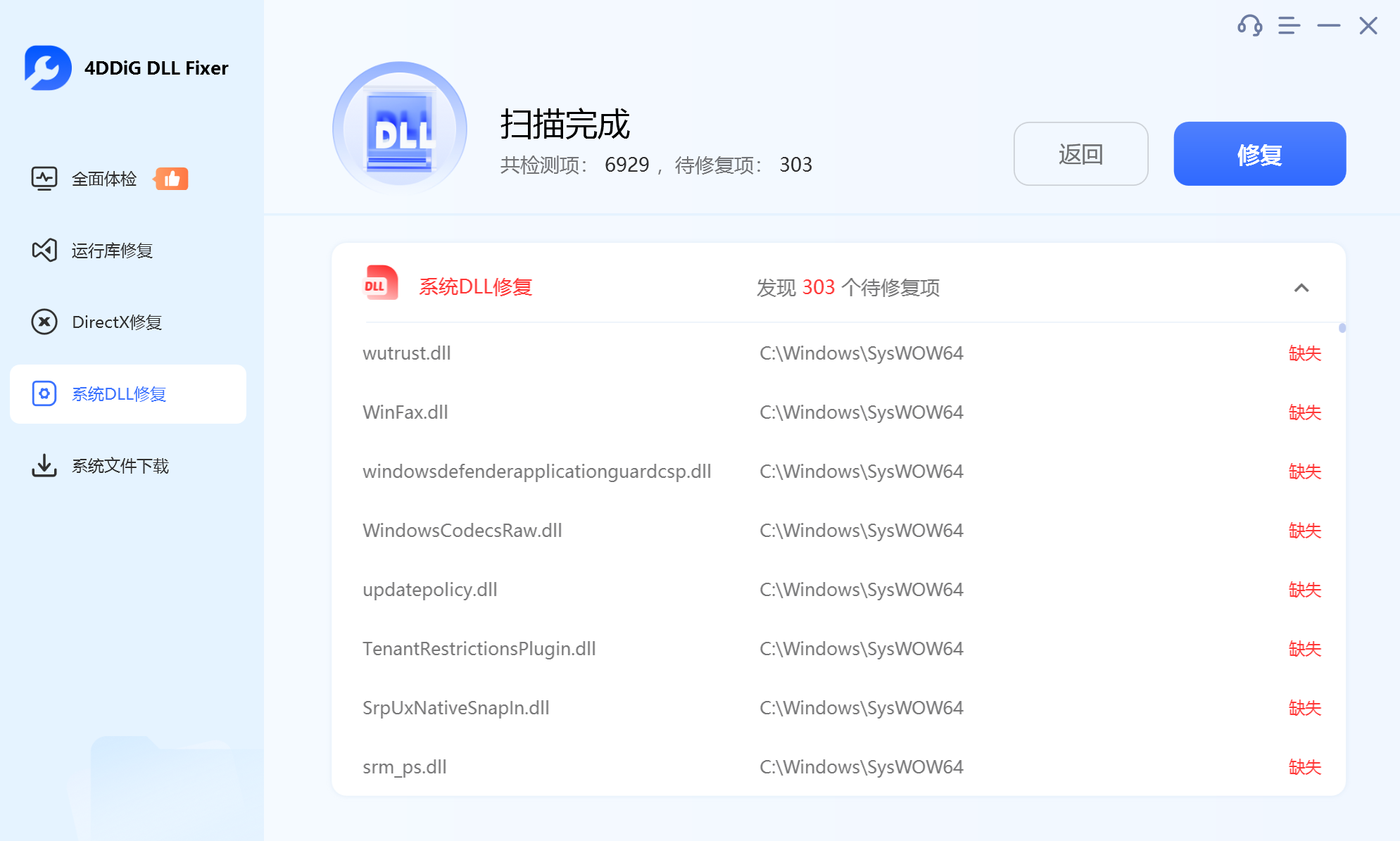Click the large blue DLL scan image
This screenshot has height=841, width=1400.
coord(400,129)
